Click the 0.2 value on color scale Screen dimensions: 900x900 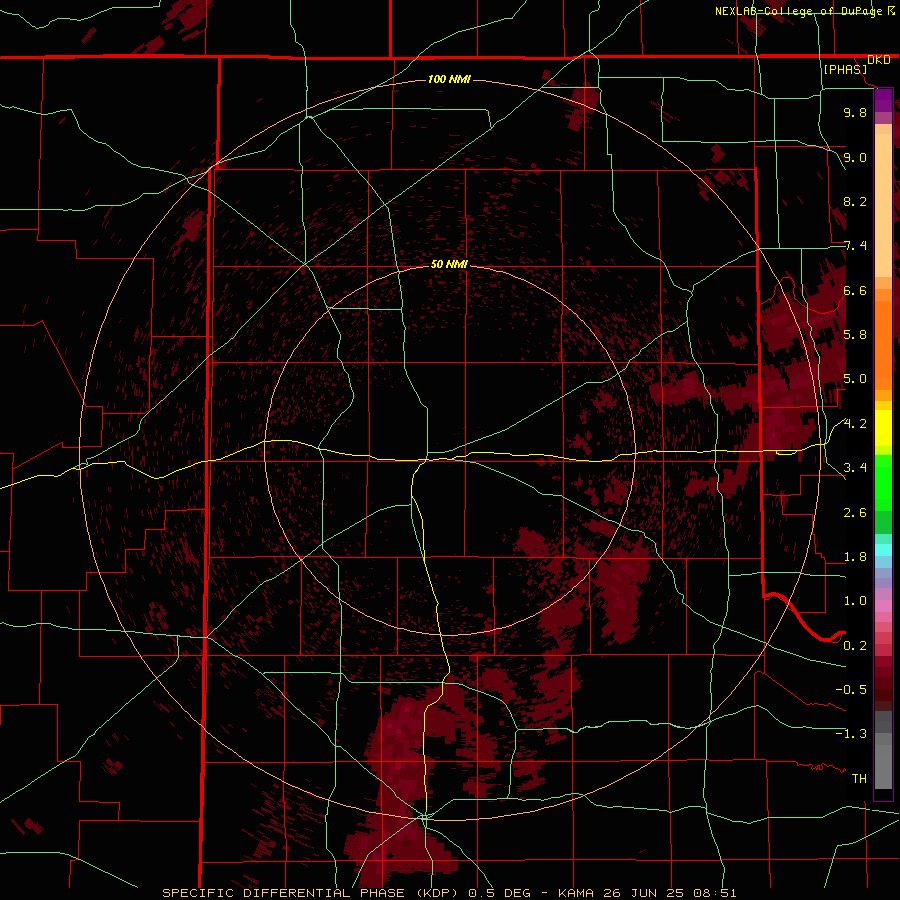(855, 646)
